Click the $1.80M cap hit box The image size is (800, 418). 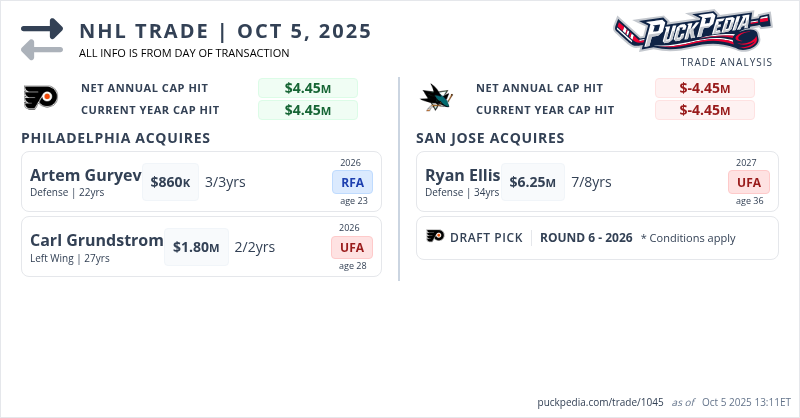coord(196,247)
